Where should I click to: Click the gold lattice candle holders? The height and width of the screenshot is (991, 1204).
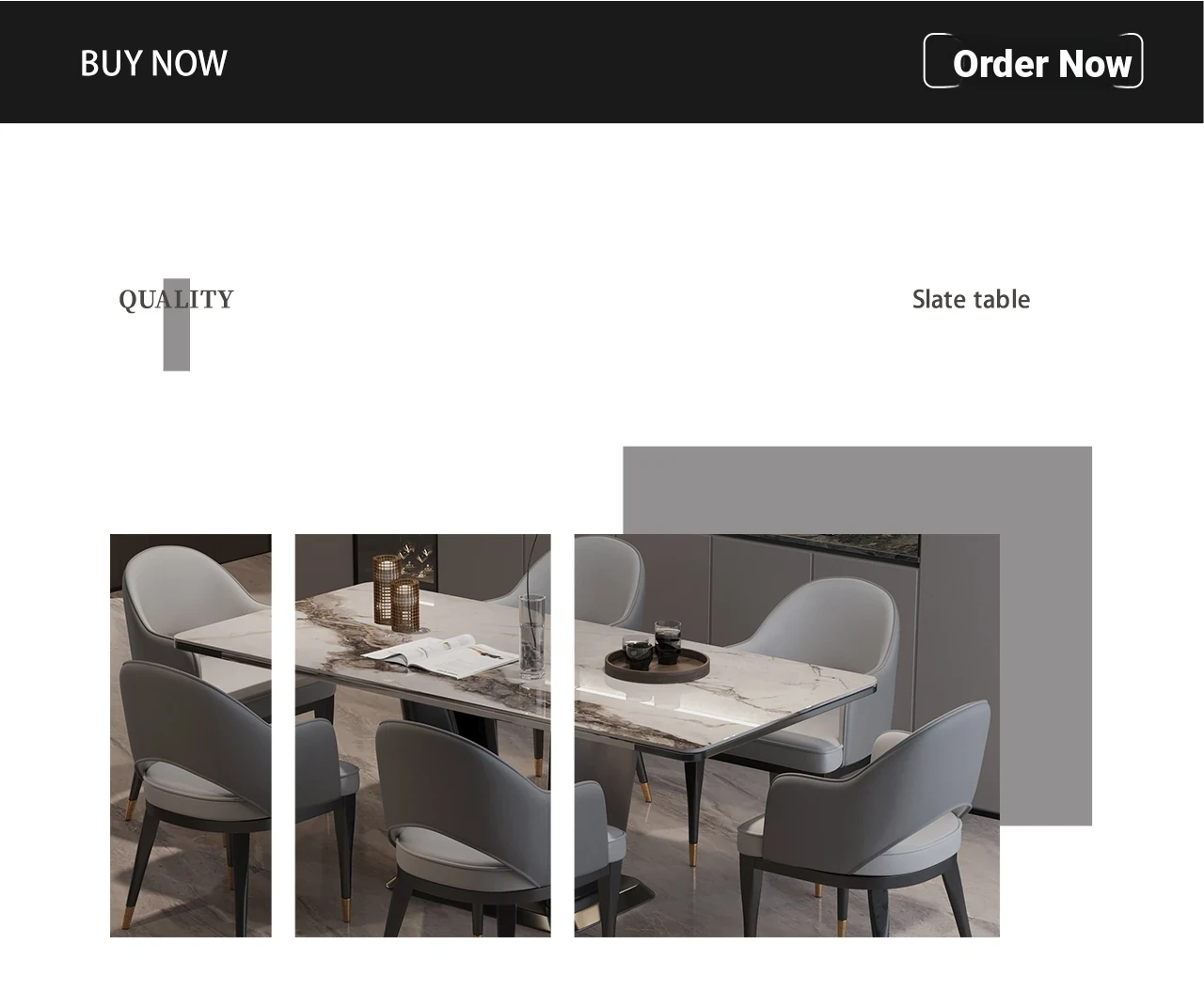(x=396, y=591)
